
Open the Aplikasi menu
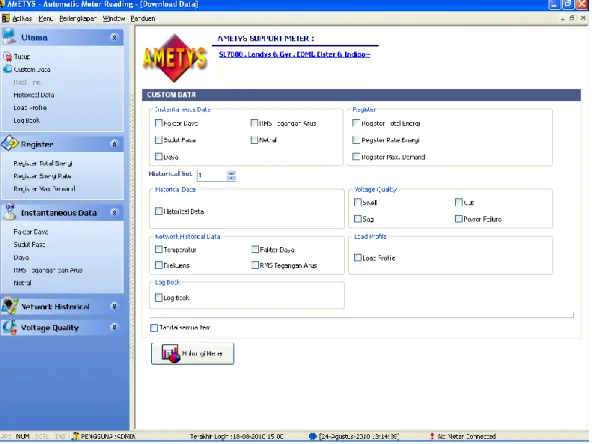22,18
